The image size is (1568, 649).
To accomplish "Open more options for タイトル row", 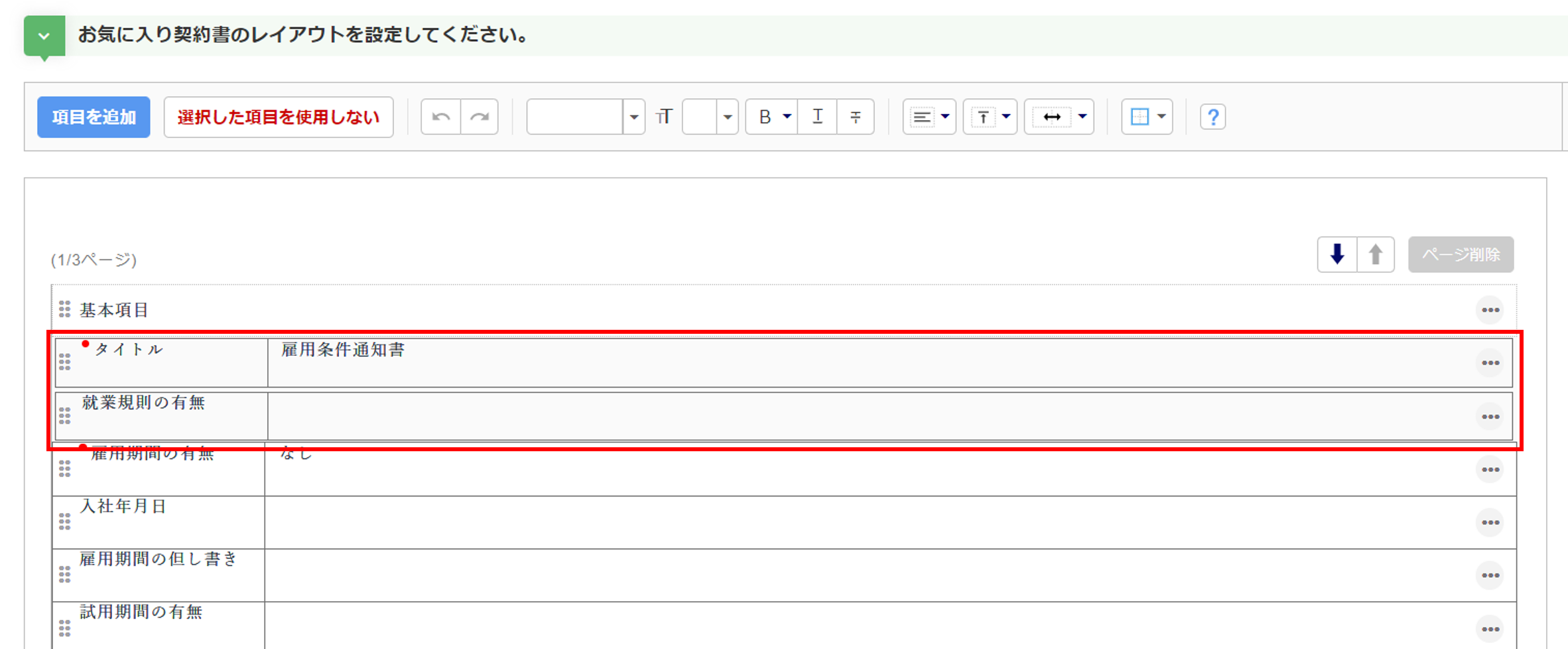I will [1490, 363].
